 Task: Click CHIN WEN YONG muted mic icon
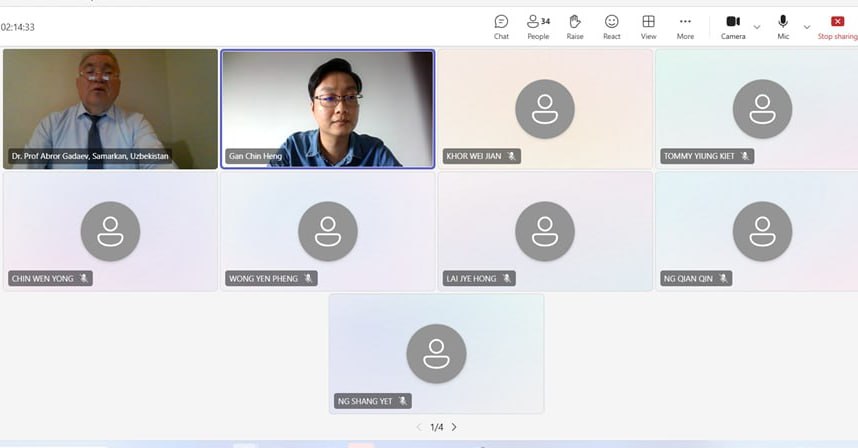[x=84, y=278]
